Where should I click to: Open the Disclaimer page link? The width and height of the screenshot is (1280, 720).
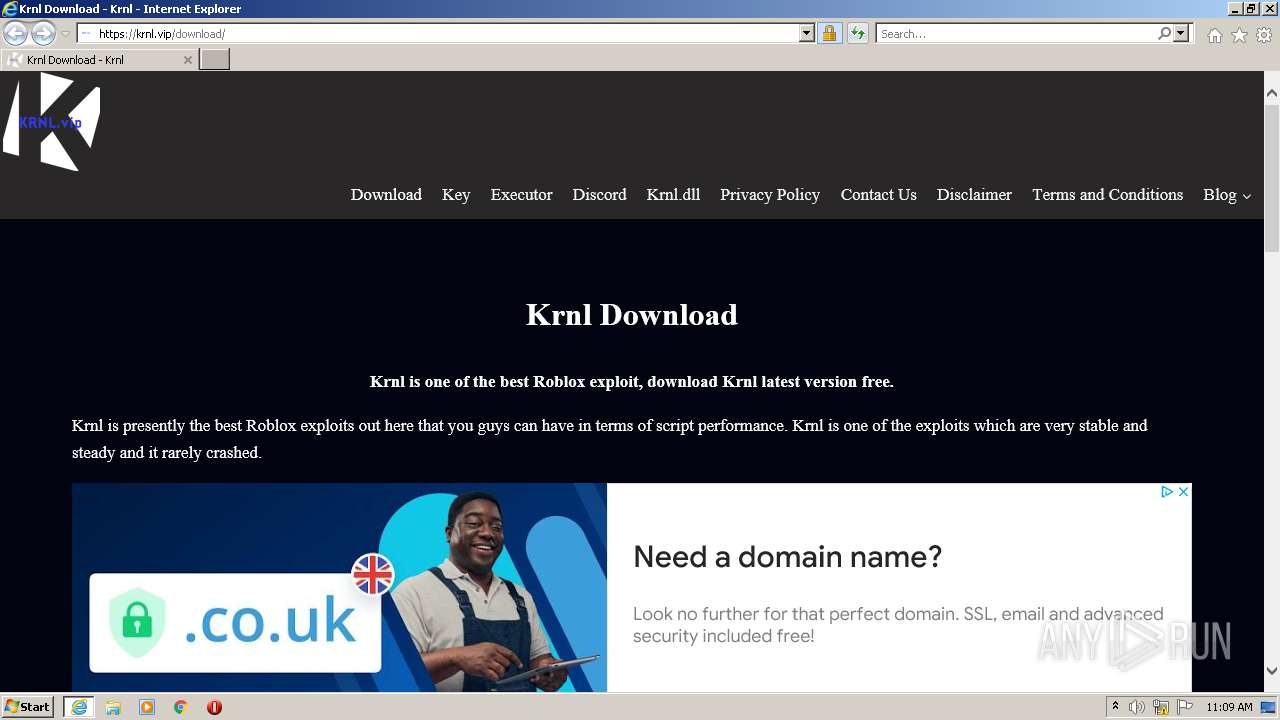974,195
